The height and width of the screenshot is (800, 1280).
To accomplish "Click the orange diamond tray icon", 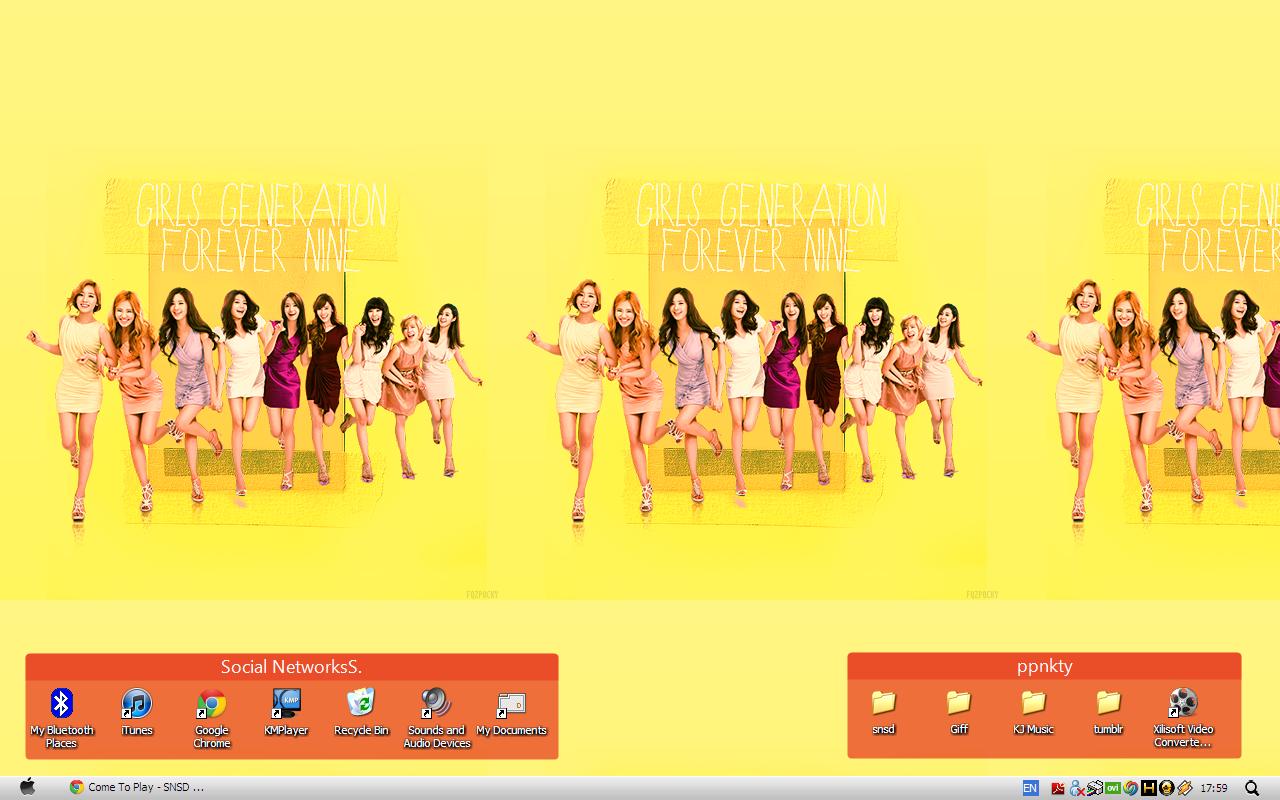I will (x=1185, y=788).
